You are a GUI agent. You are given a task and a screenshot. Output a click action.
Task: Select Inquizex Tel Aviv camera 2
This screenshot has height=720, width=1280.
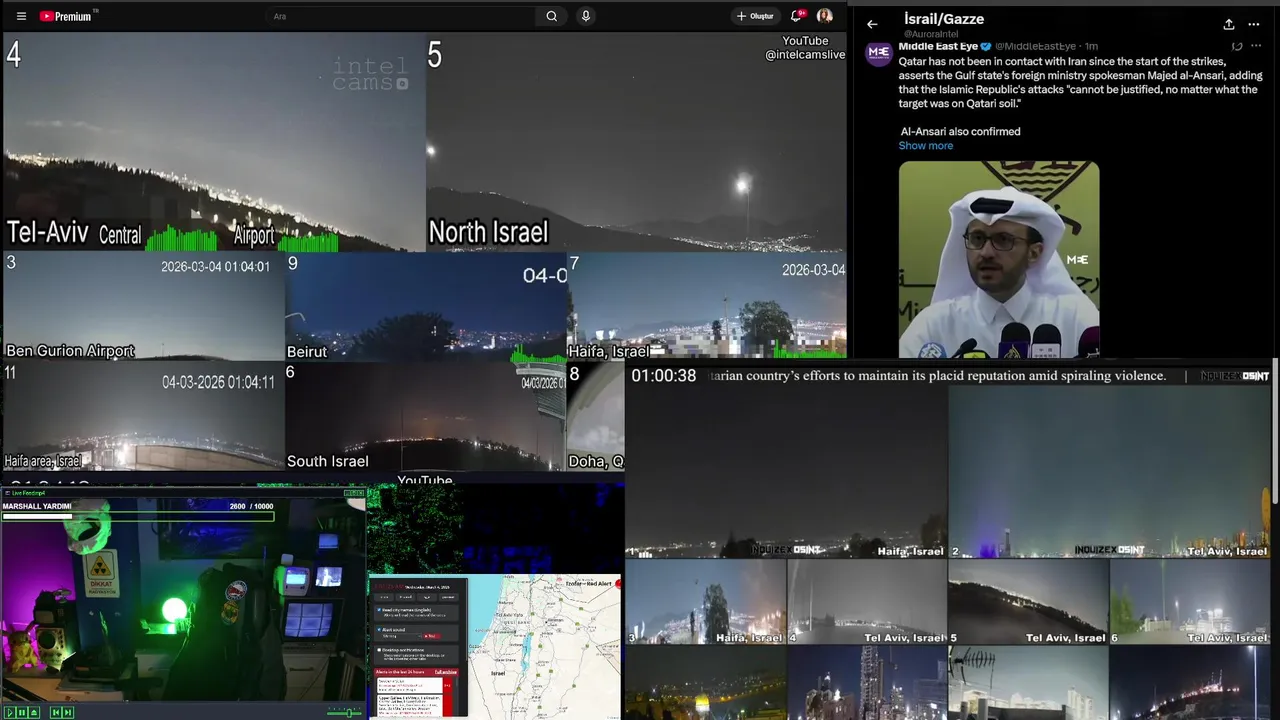1110,472
